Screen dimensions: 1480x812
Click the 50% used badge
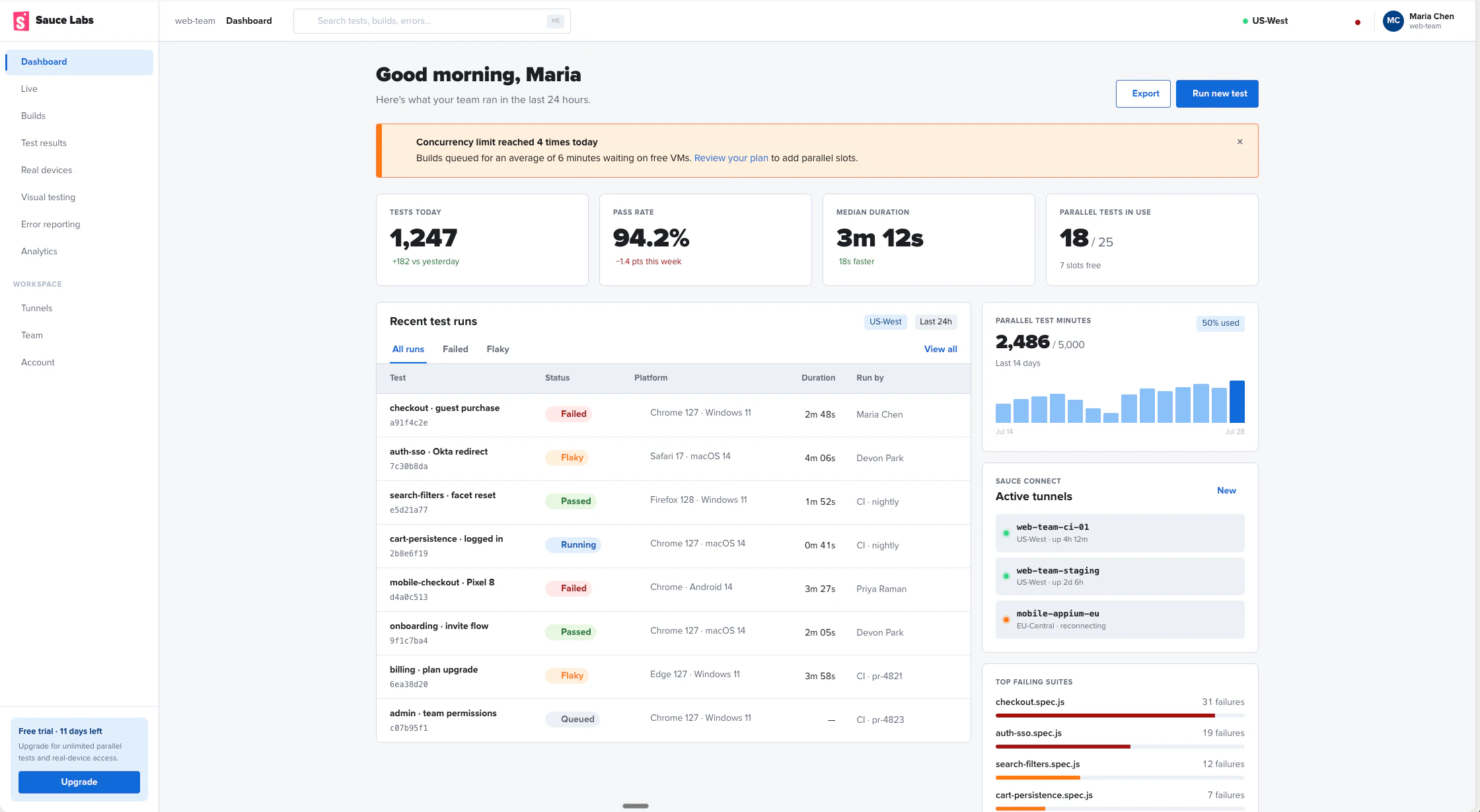(x=1220, y=323)
